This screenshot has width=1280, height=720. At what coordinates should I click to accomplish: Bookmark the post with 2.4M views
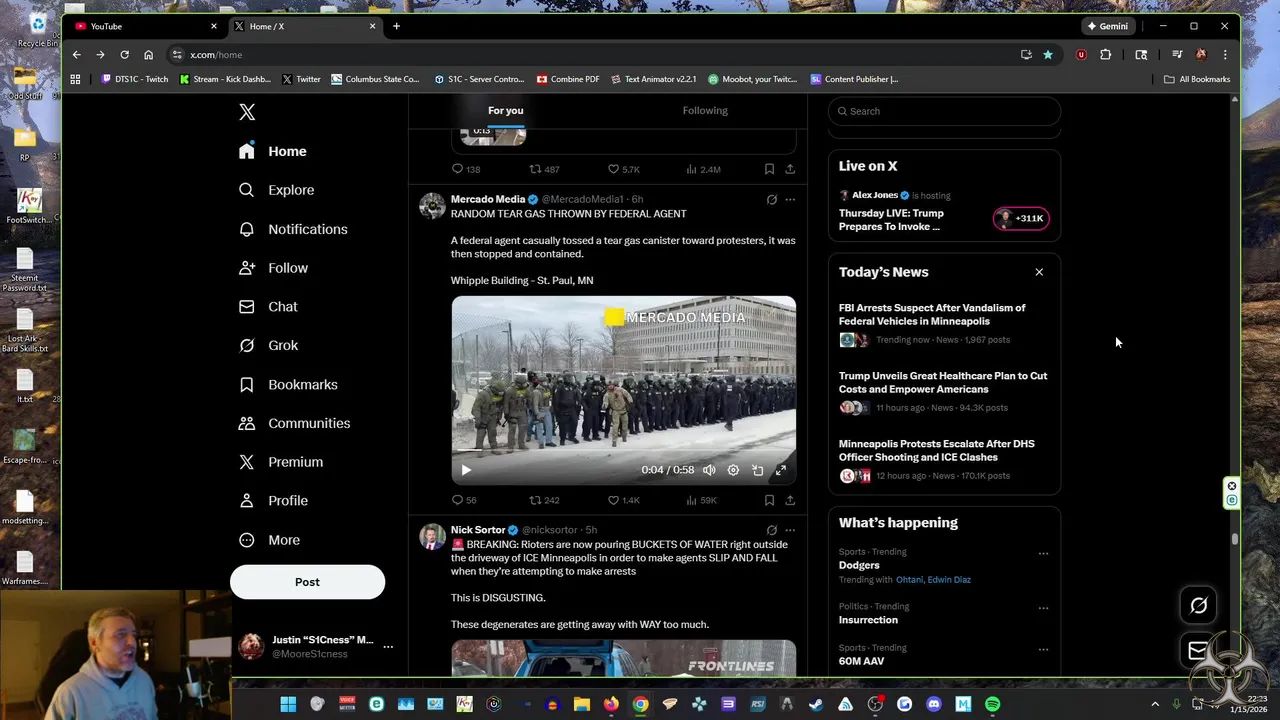pyautogui.click(x=769, y=169)
